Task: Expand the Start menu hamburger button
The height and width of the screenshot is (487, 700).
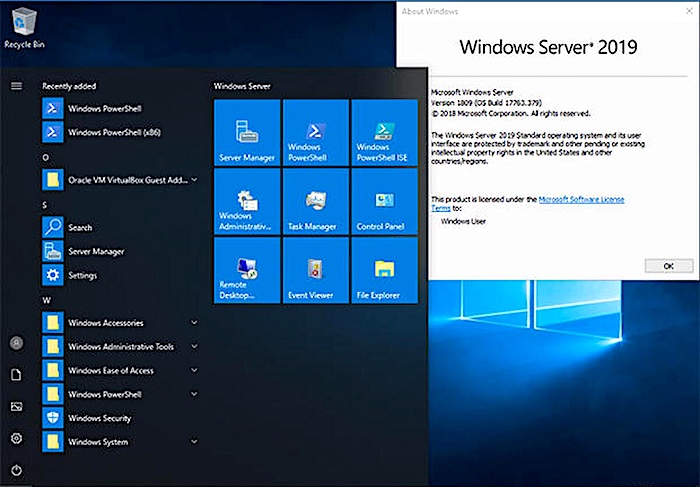Action: click(17, 86)
